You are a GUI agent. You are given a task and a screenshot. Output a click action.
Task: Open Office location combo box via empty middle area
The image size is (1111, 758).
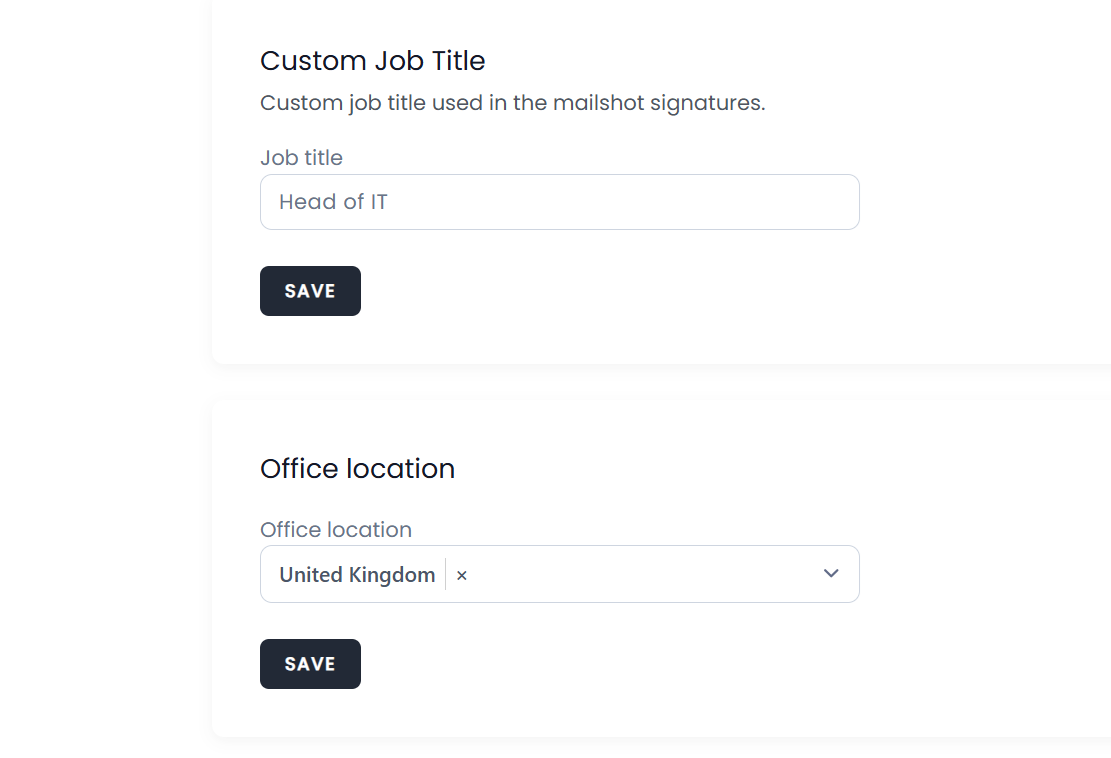pyautogui.click(x=640, y=575)
